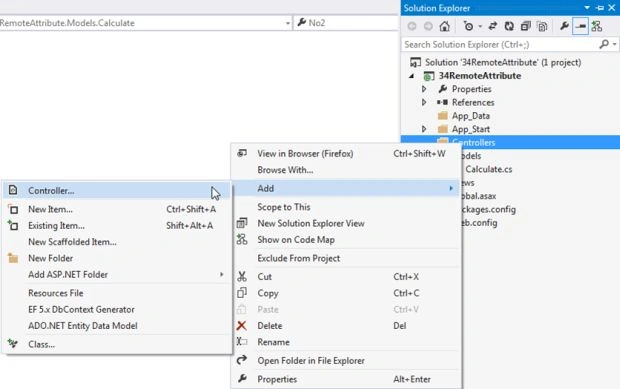Toggle Auto Hide pin on Solution Explorer
The width and height of the screenshot is (620, 389).
click(600, 8)
